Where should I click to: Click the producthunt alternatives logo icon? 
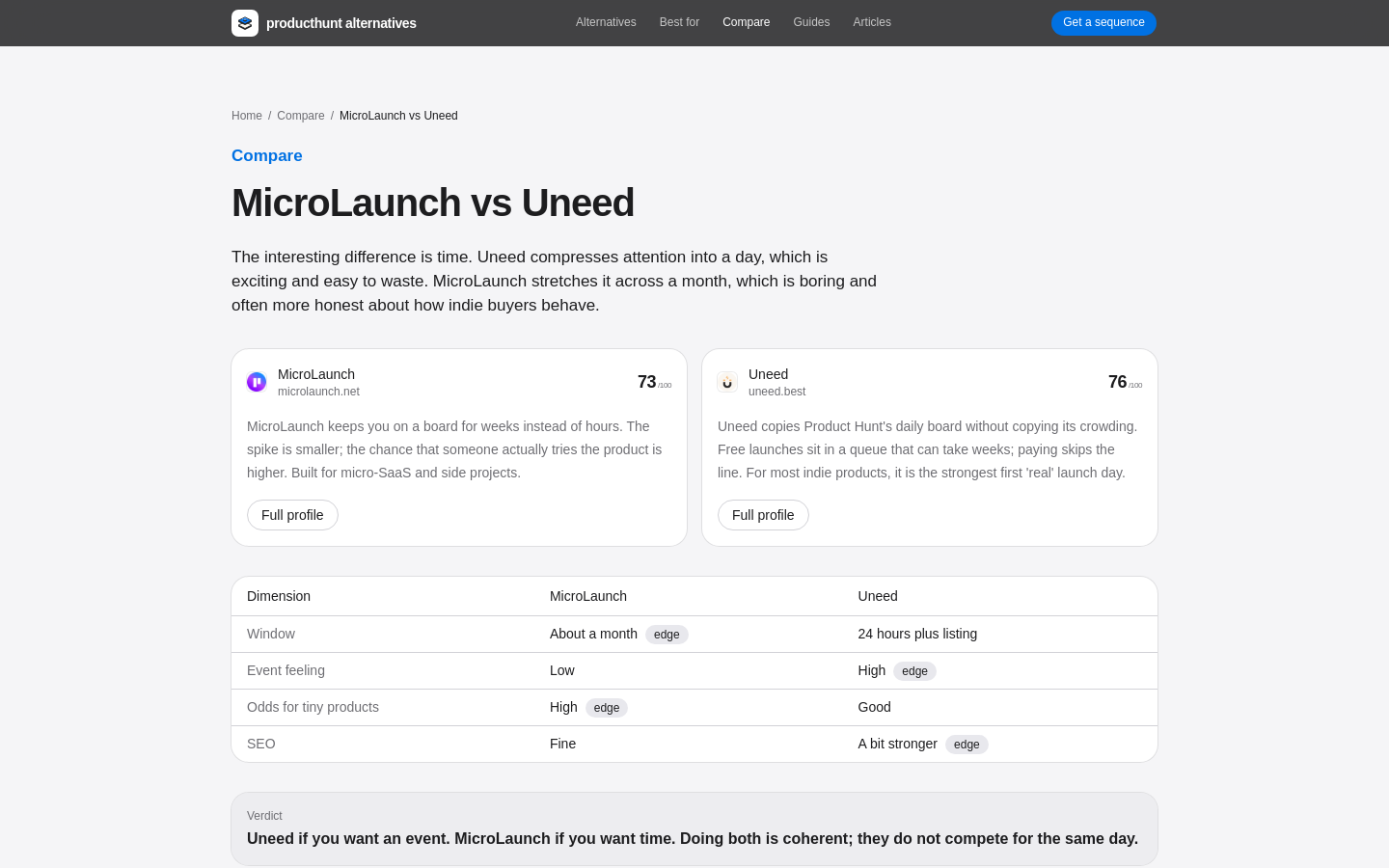pyautogui.click(x=245, y=23)
